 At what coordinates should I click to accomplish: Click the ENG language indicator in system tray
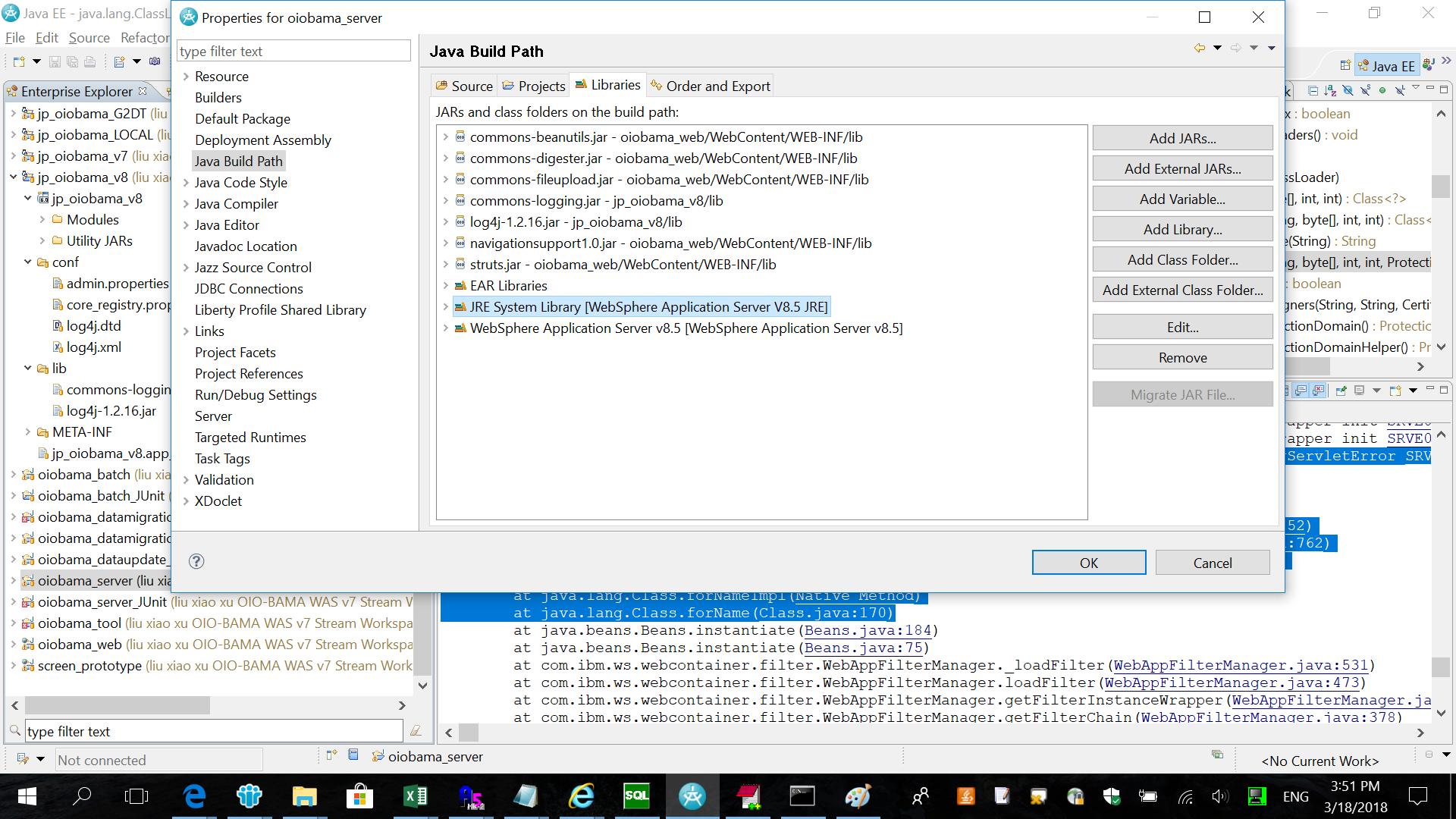point(1295,796)
